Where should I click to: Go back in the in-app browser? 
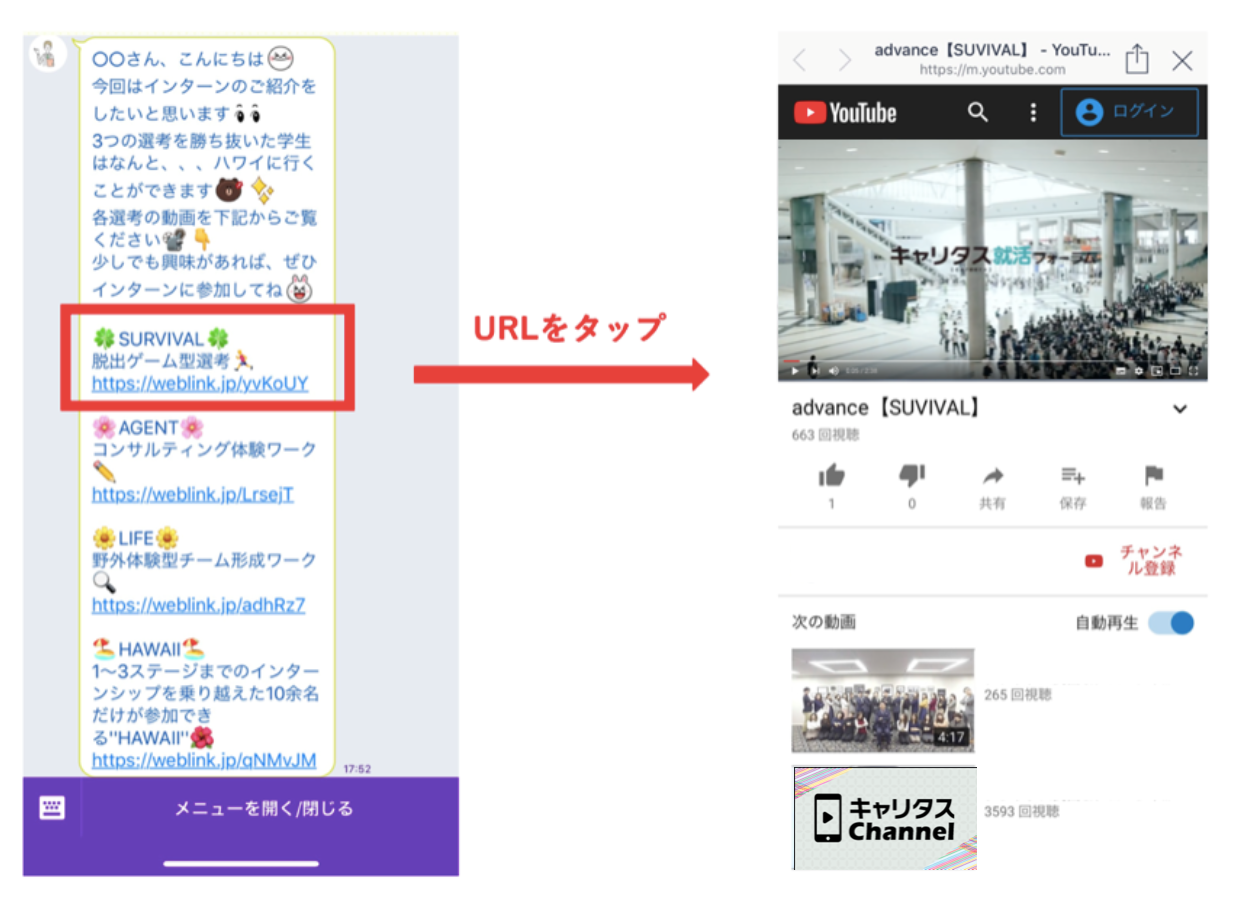(x=799, y=60)
